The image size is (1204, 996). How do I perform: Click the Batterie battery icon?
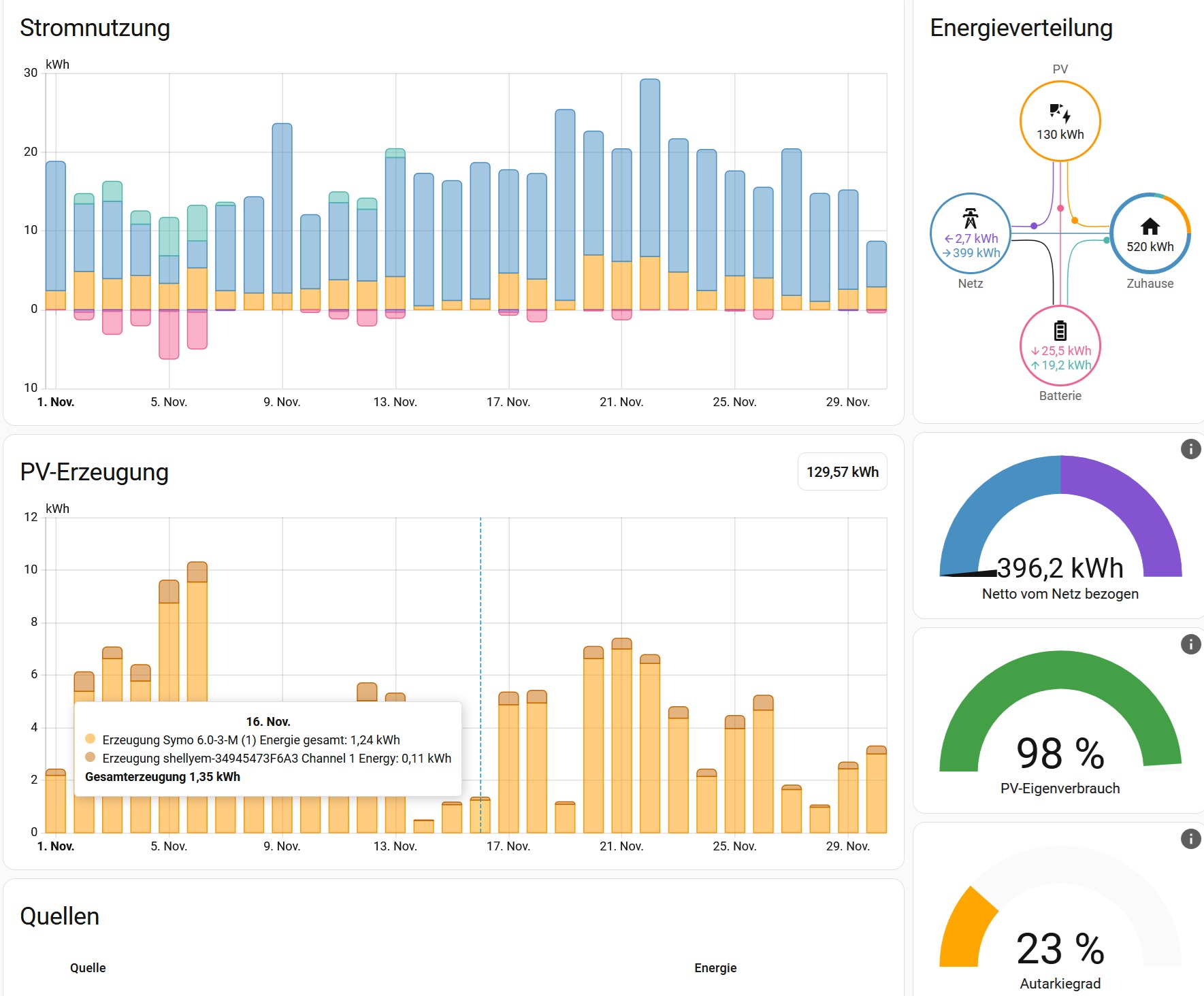point(1060,331)
